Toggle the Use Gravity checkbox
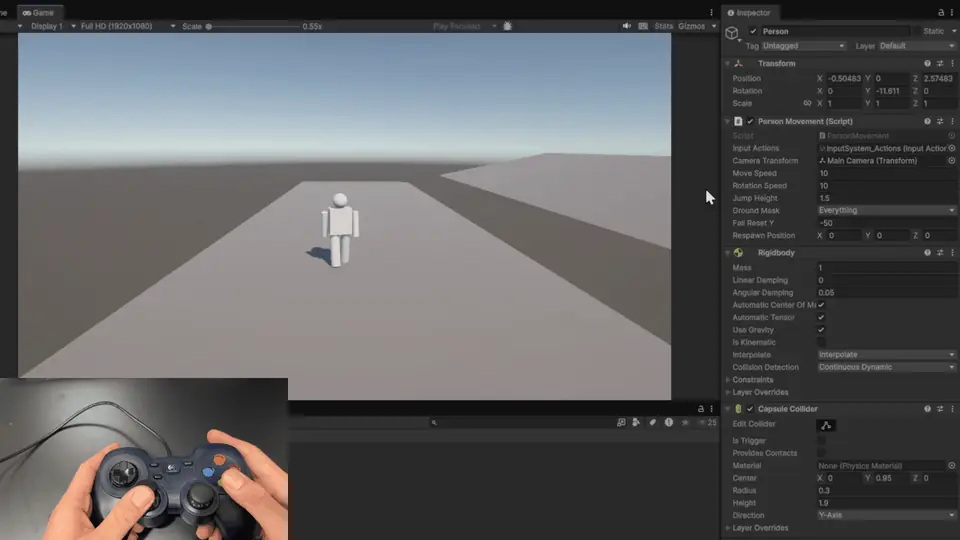The height and width of the screenshot is (540, 960). click(x=821, y=330)
